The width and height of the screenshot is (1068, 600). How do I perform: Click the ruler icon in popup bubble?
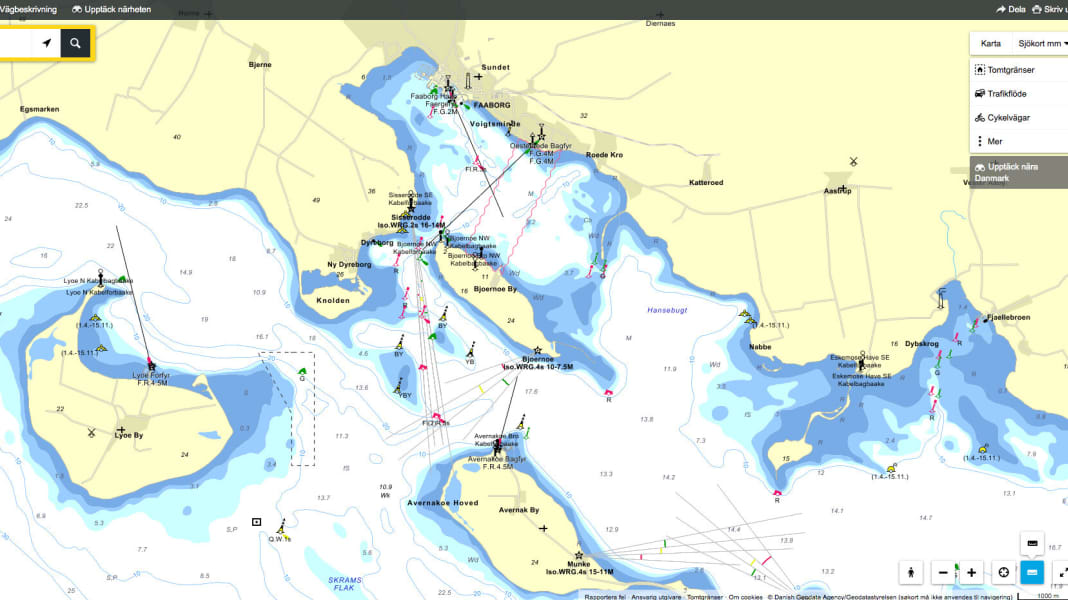[1032, 543]
